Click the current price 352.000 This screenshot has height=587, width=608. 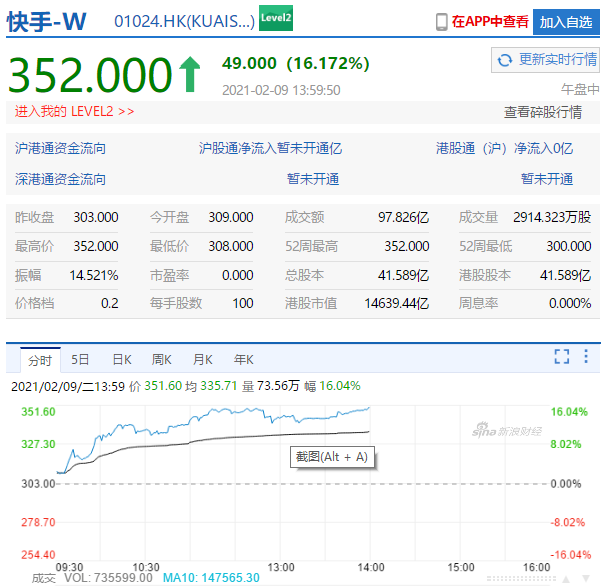(90, 75)
